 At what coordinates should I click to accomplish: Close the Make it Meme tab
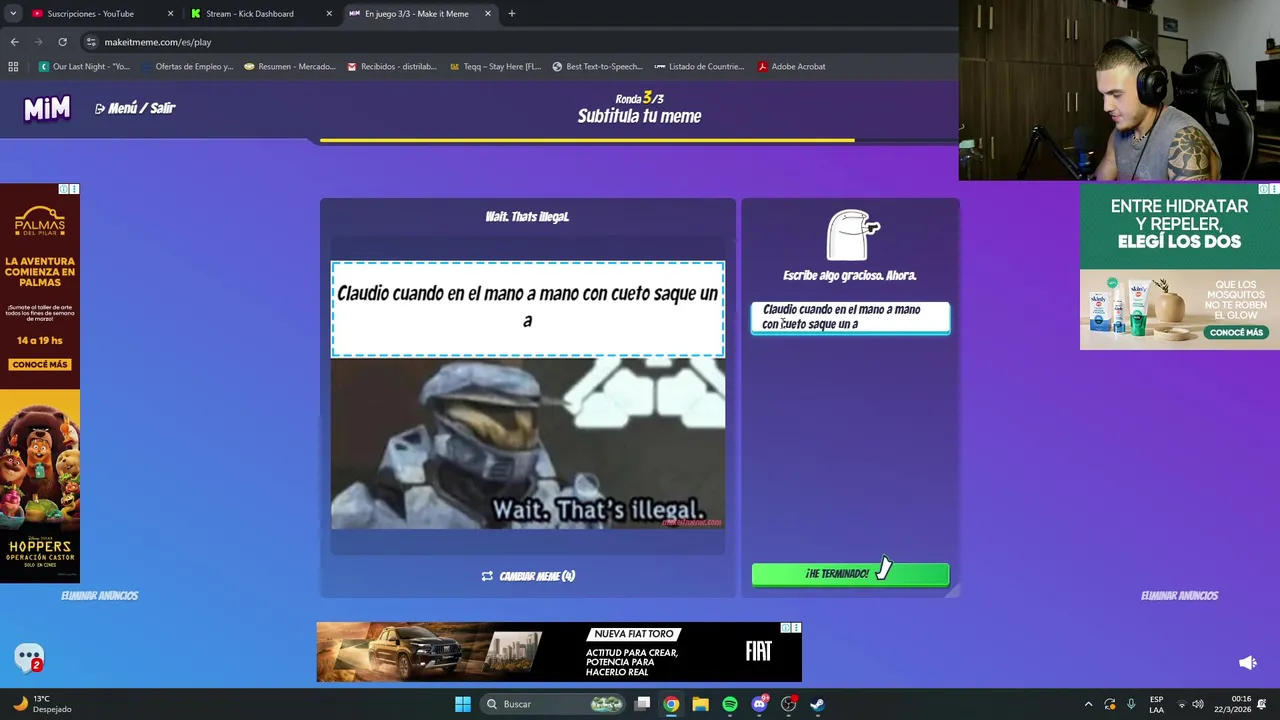click(x=488, y=14)
